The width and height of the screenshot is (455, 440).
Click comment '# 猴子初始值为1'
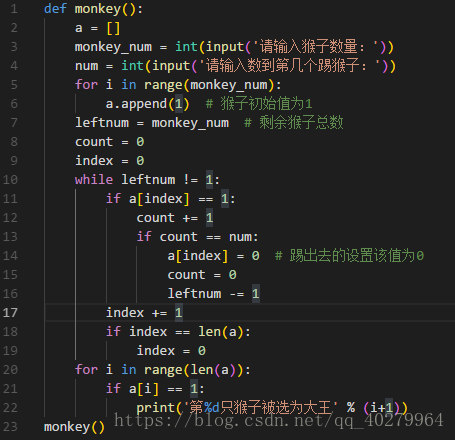tap(259, 104)
